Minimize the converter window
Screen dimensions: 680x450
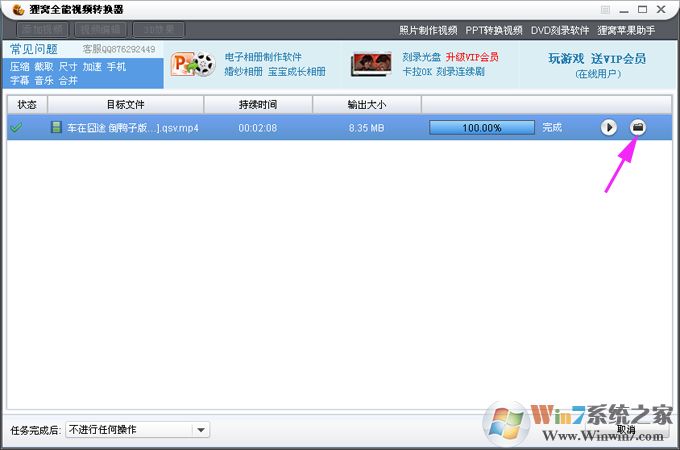click(624, 10)
